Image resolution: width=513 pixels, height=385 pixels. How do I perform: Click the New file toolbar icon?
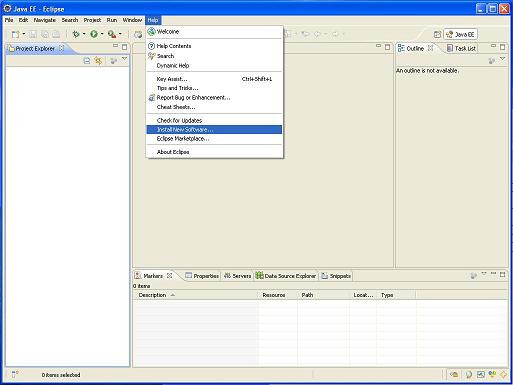[15, 34]
